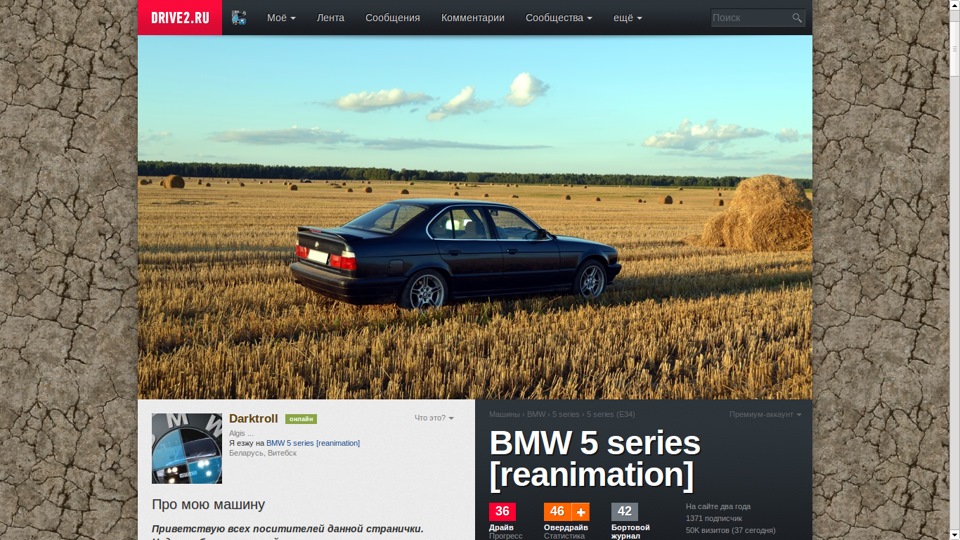Click the Статистика label under Овердрайв
The image size is (960, 540).
coord(564,536)
